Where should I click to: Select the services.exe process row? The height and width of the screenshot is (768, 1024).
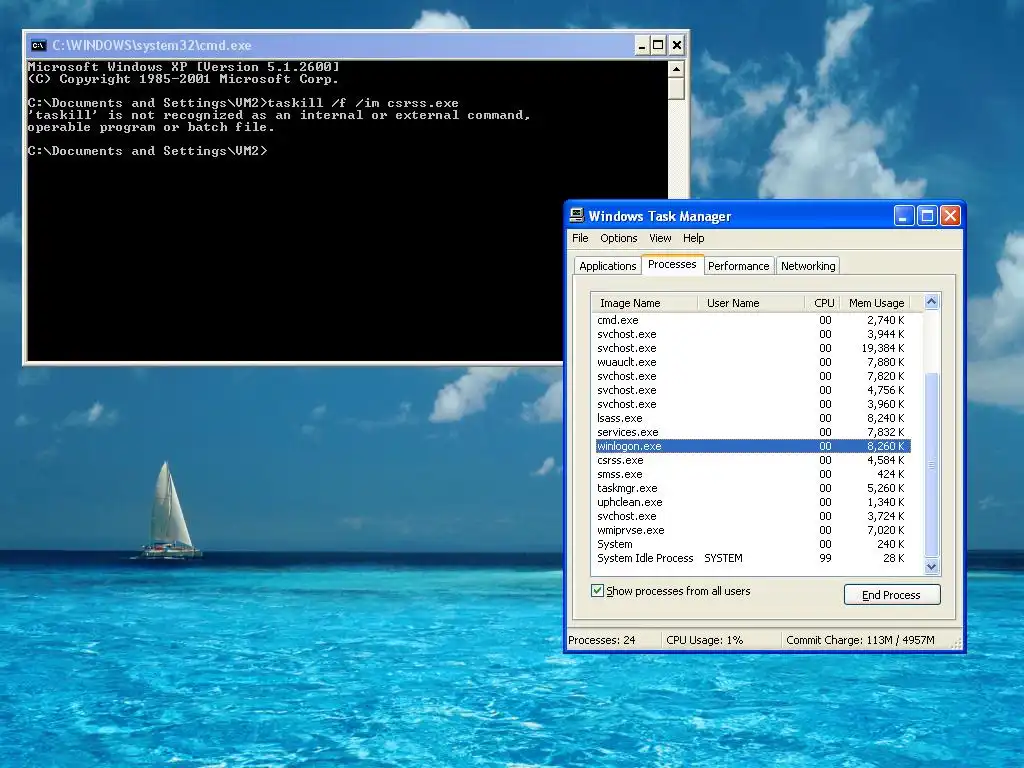[753, 432]
